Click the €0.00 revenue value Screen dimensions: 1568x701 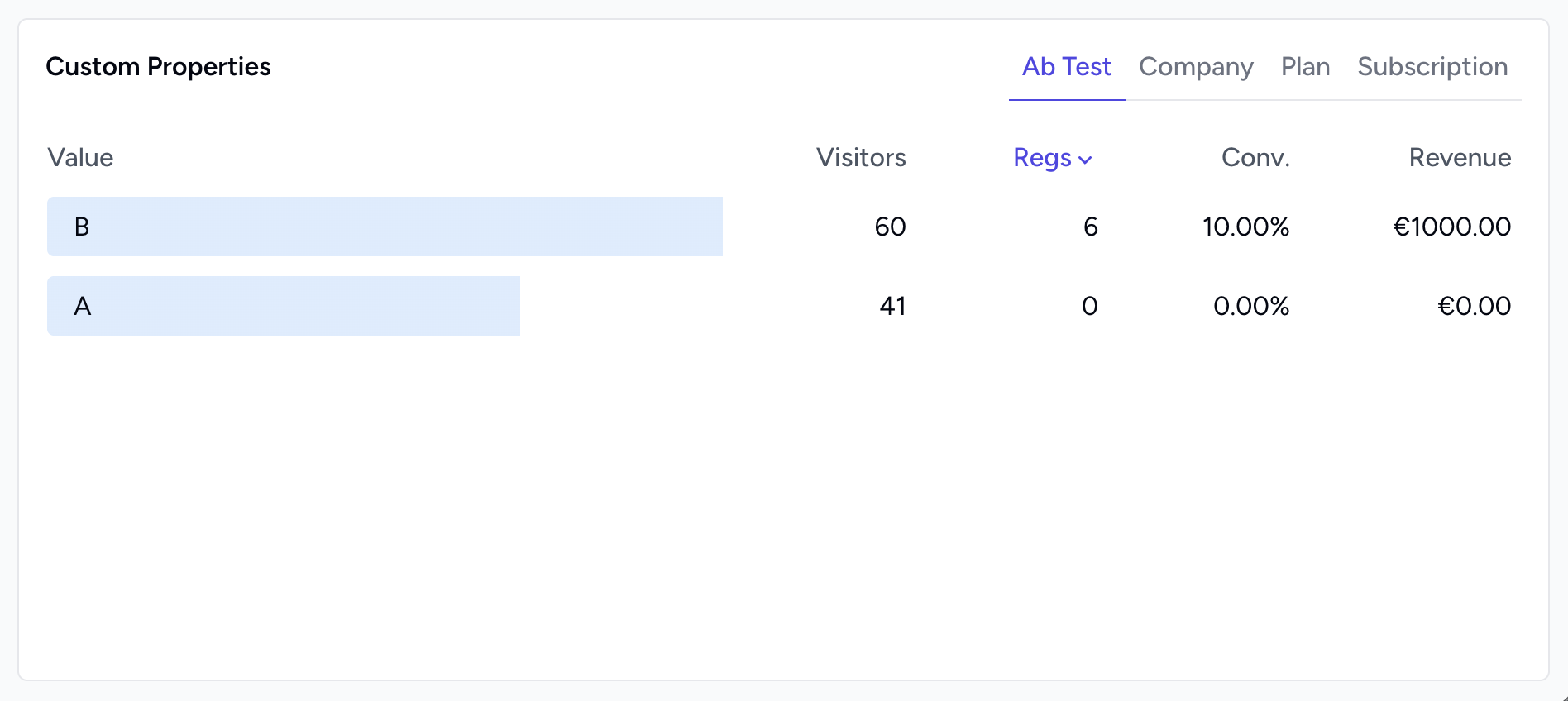tap(1474, 306)
